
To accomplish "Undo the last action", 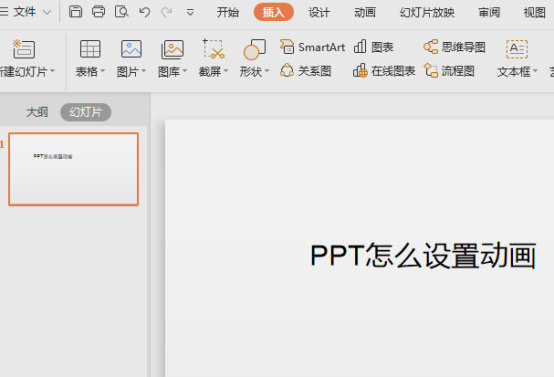I will pyautogui.click(x=145, y=12).
